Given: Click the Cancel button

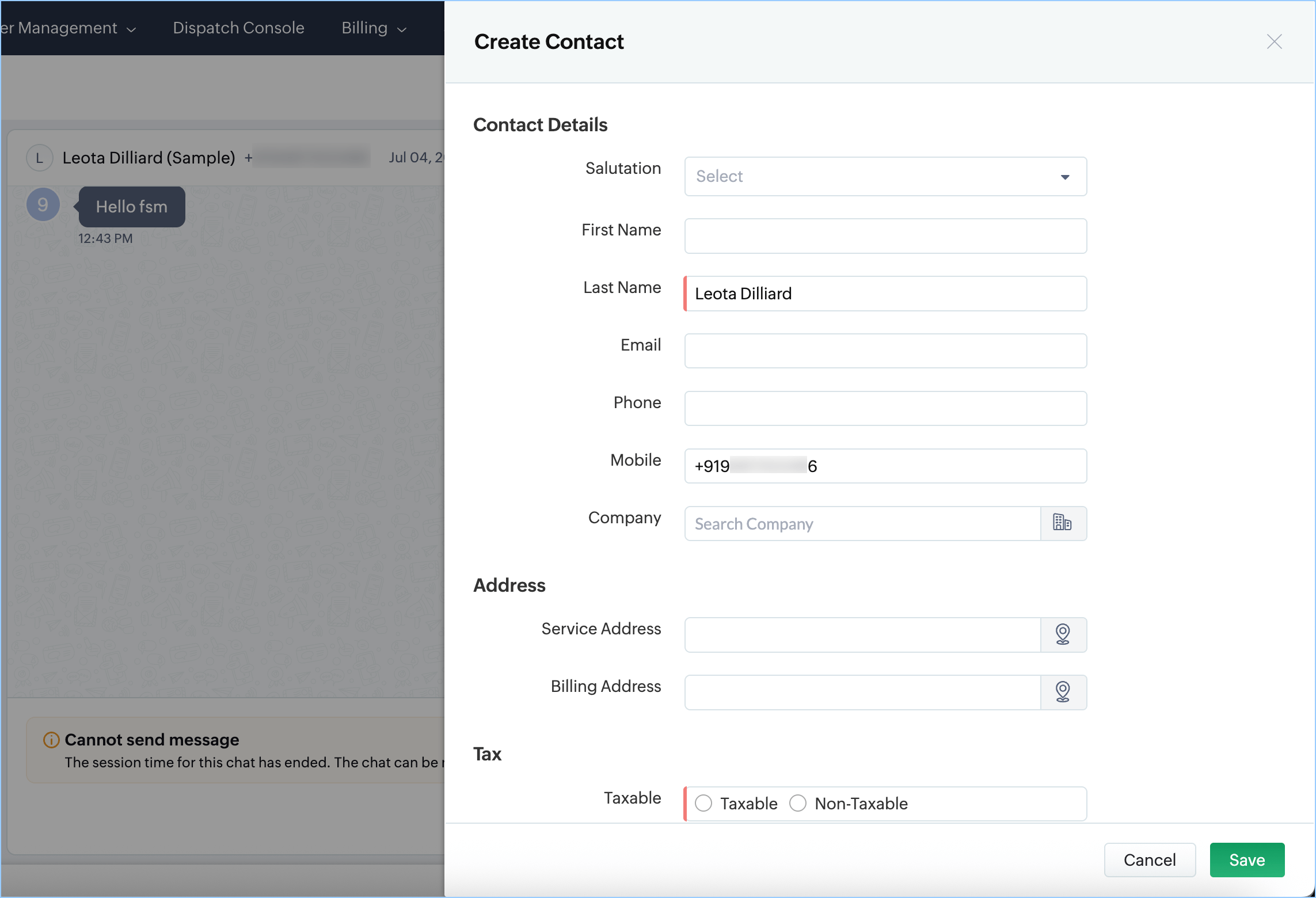Looking at the screenshot, I should pyautogui.click(x=1149, y=859).
